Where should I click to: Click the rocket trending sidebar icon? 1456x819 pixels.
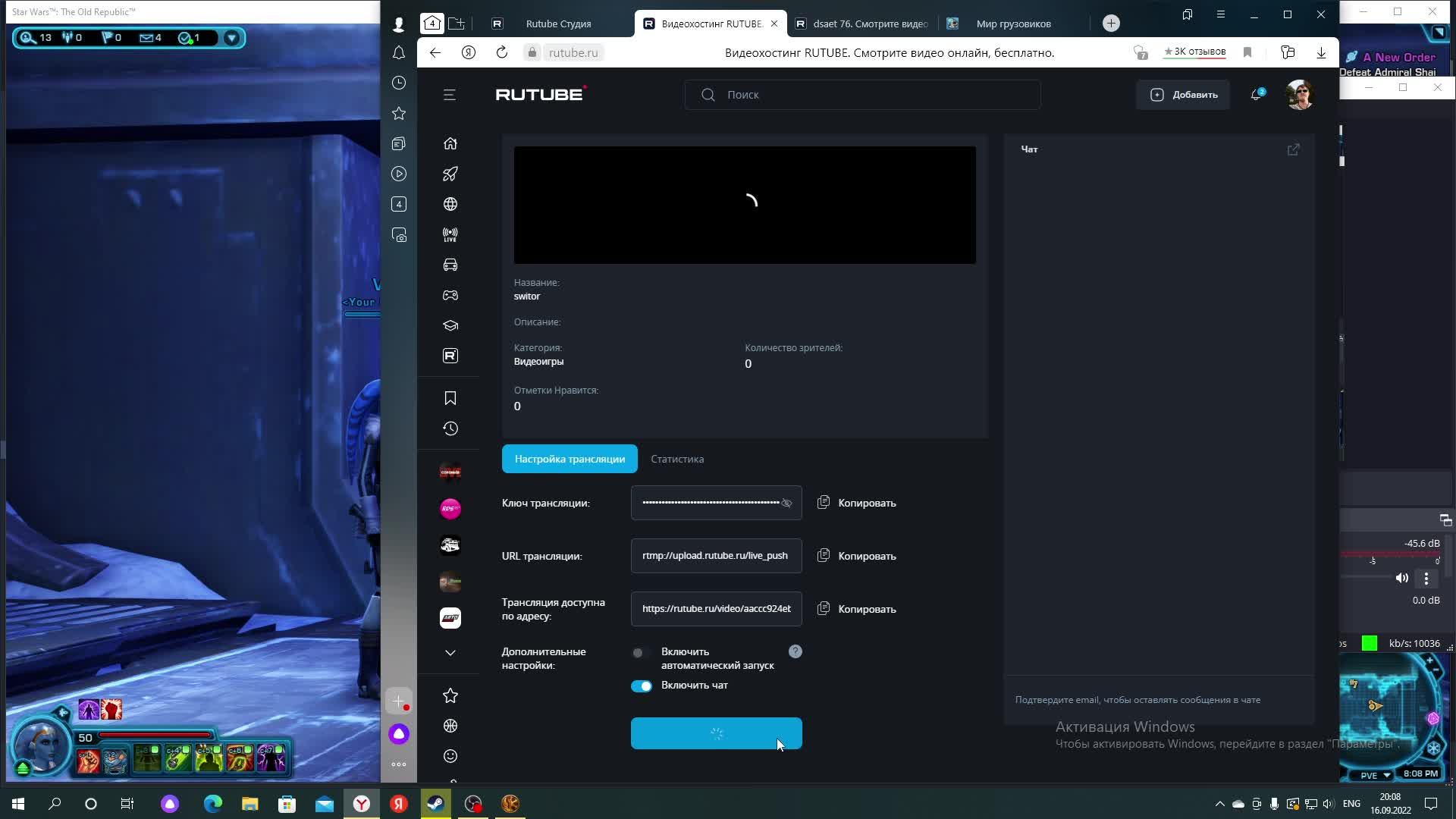[450, 174]
